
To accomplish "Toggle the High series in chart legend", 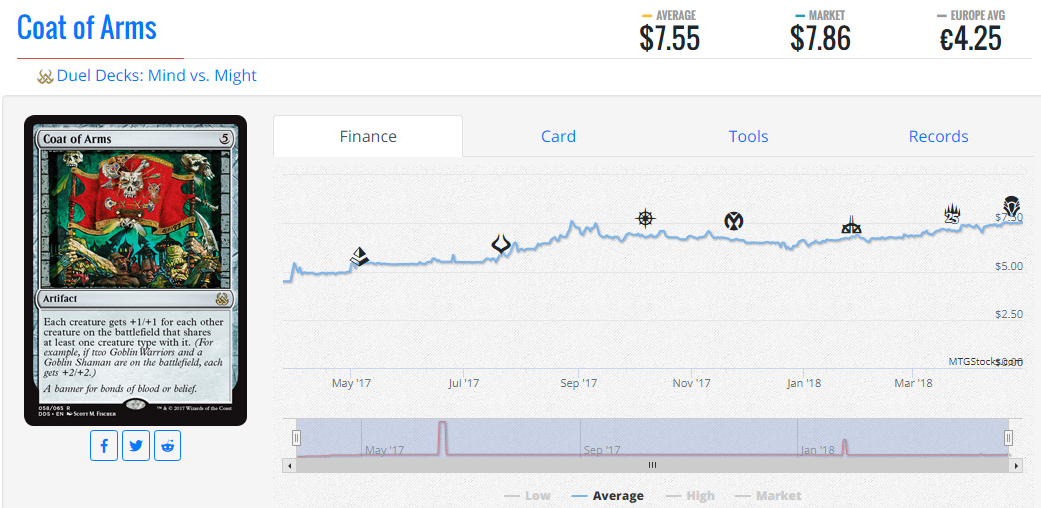I will (690, 495).
